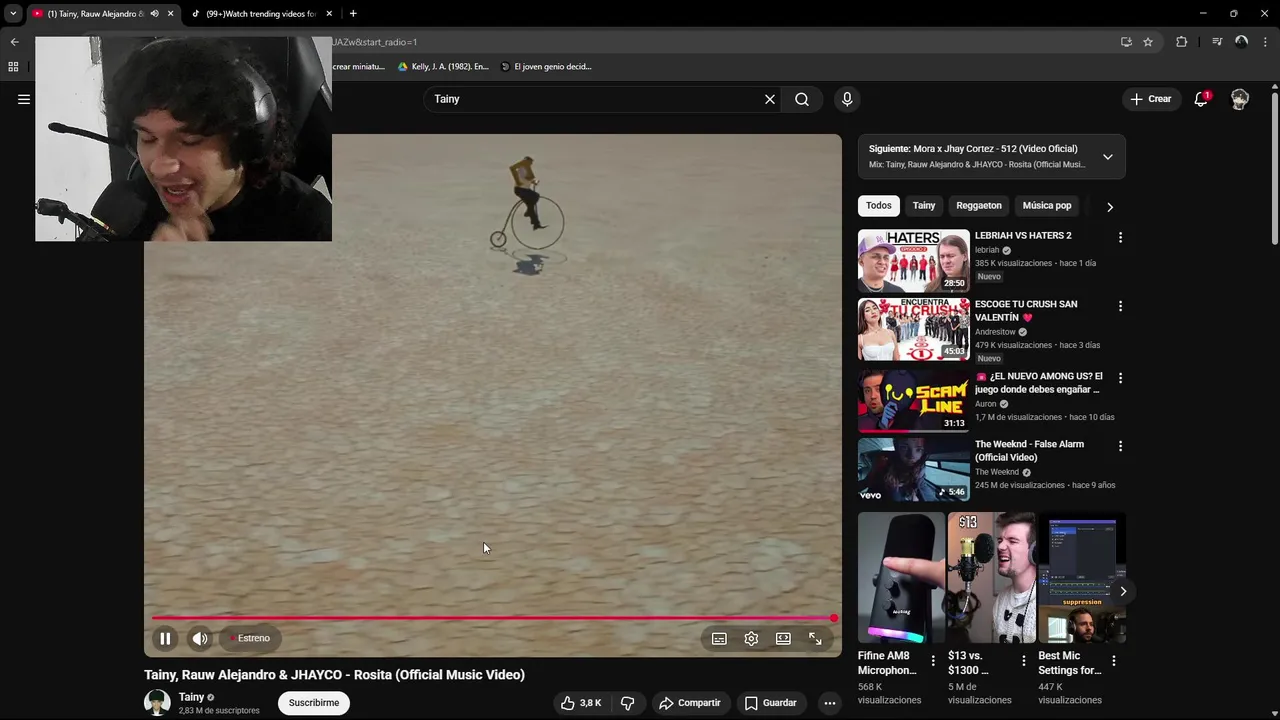
Task: Open The Weeknd - False Alarm video
Action: pos(914,469)
